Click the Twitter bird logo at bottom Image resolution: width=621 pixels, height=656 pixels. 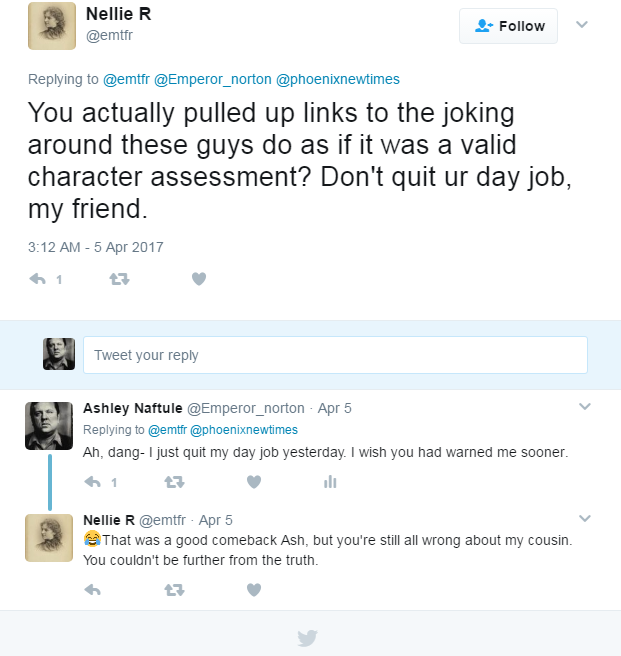pyautogui.click(x=308, y=637)
